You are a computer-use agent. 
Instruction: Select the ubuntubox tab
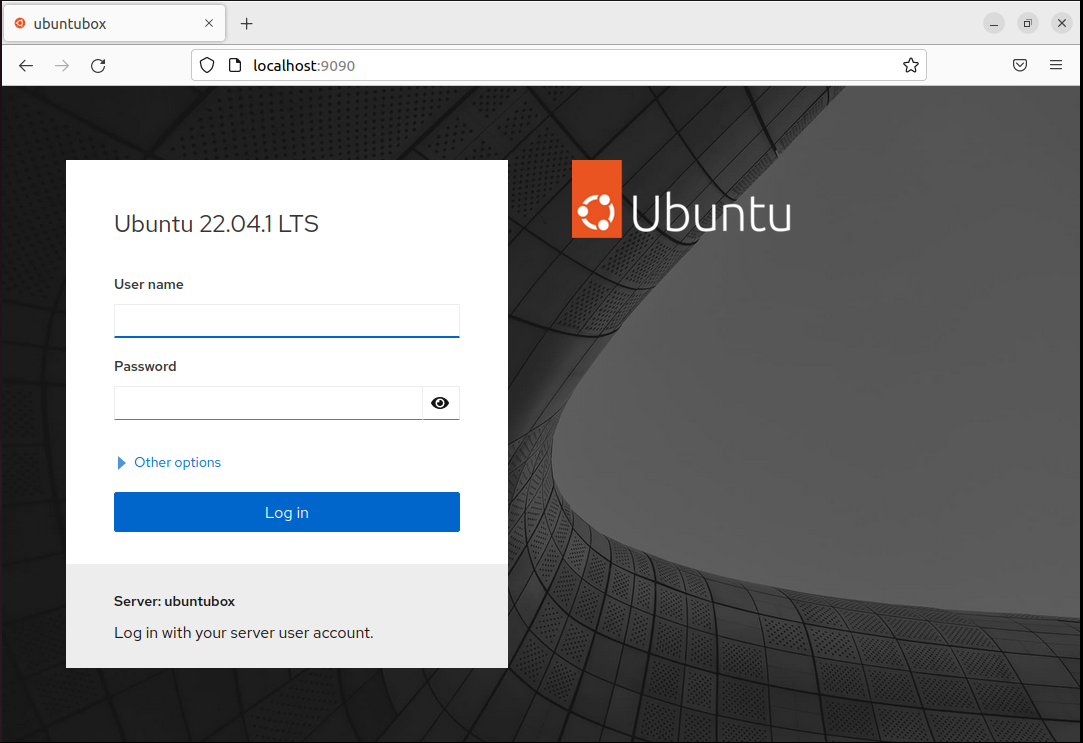pos(115,23)
